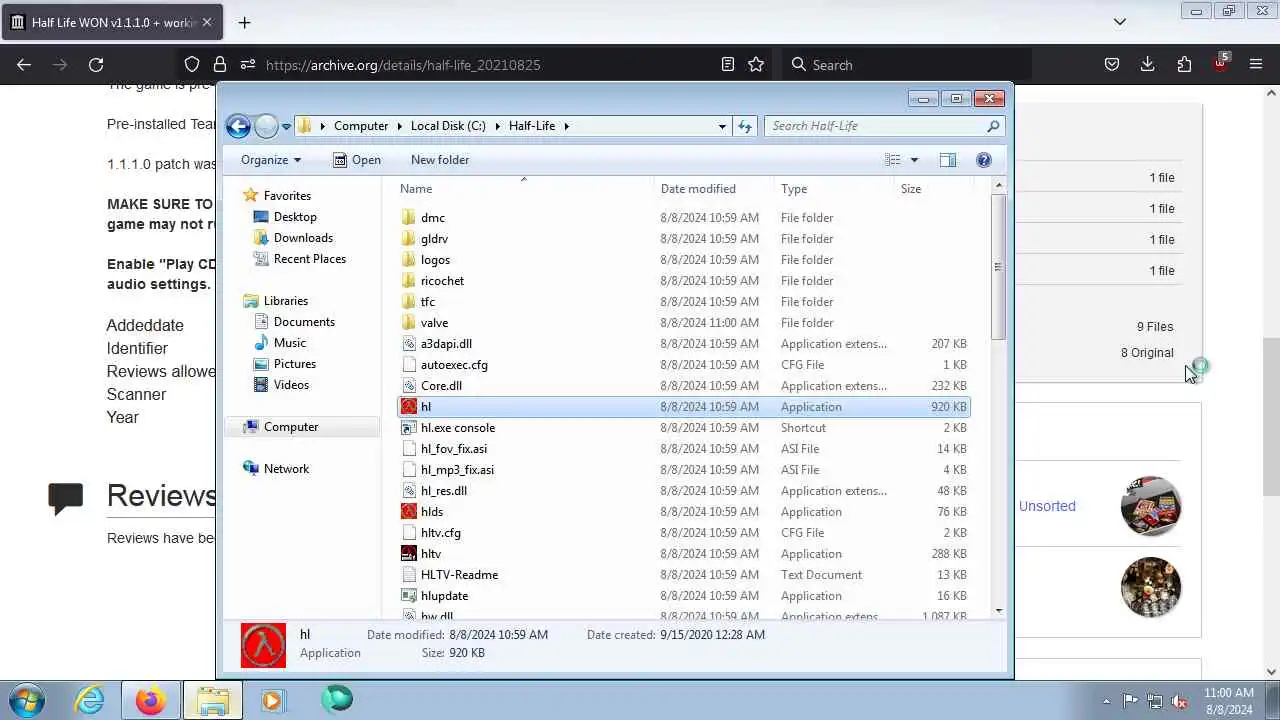Toggle the preview pane button
This screenshot has height=720, width=1280.
tap(947, 160)
